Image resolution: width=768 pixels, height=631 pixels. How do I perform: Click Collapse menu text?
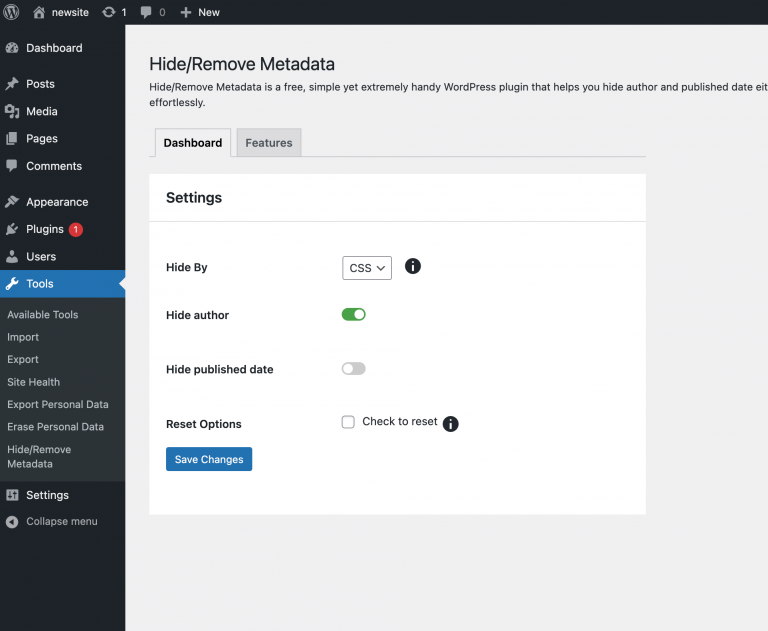point(62,521)
